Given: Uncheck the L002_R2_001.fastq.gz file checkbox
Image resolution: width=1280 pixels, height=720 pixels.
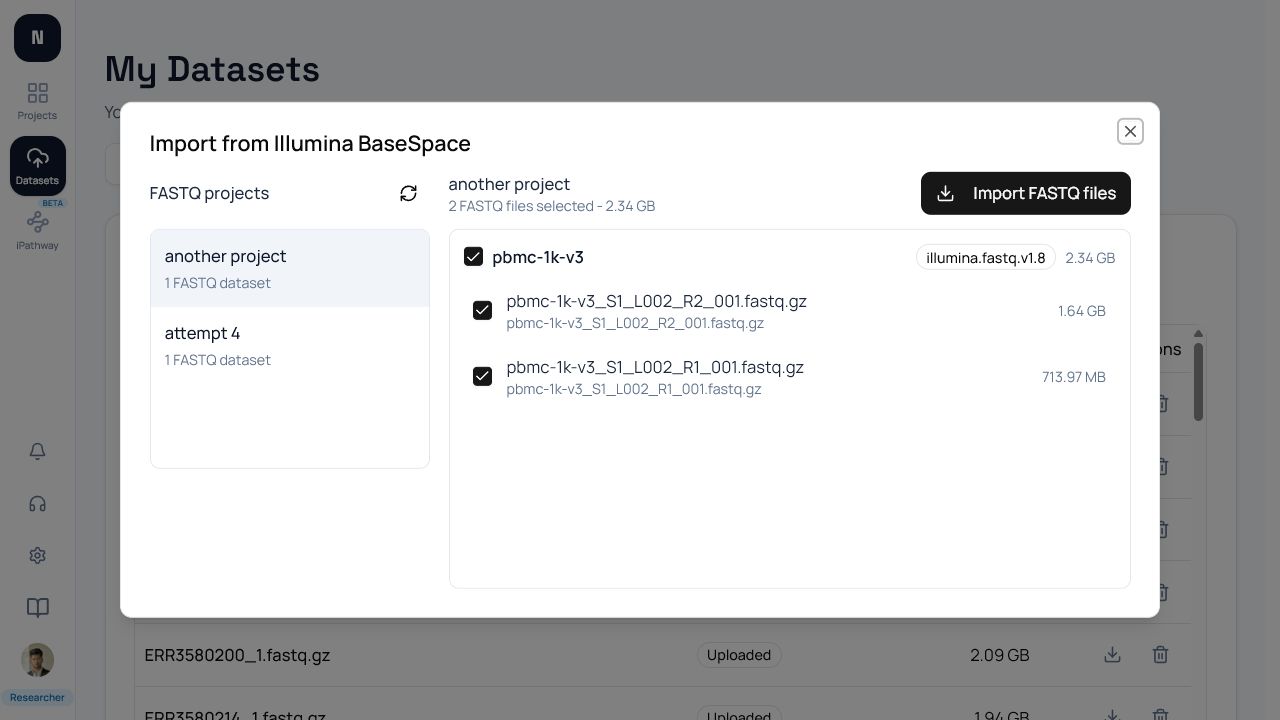Looking at the screenshot, I should pos(483,311).
